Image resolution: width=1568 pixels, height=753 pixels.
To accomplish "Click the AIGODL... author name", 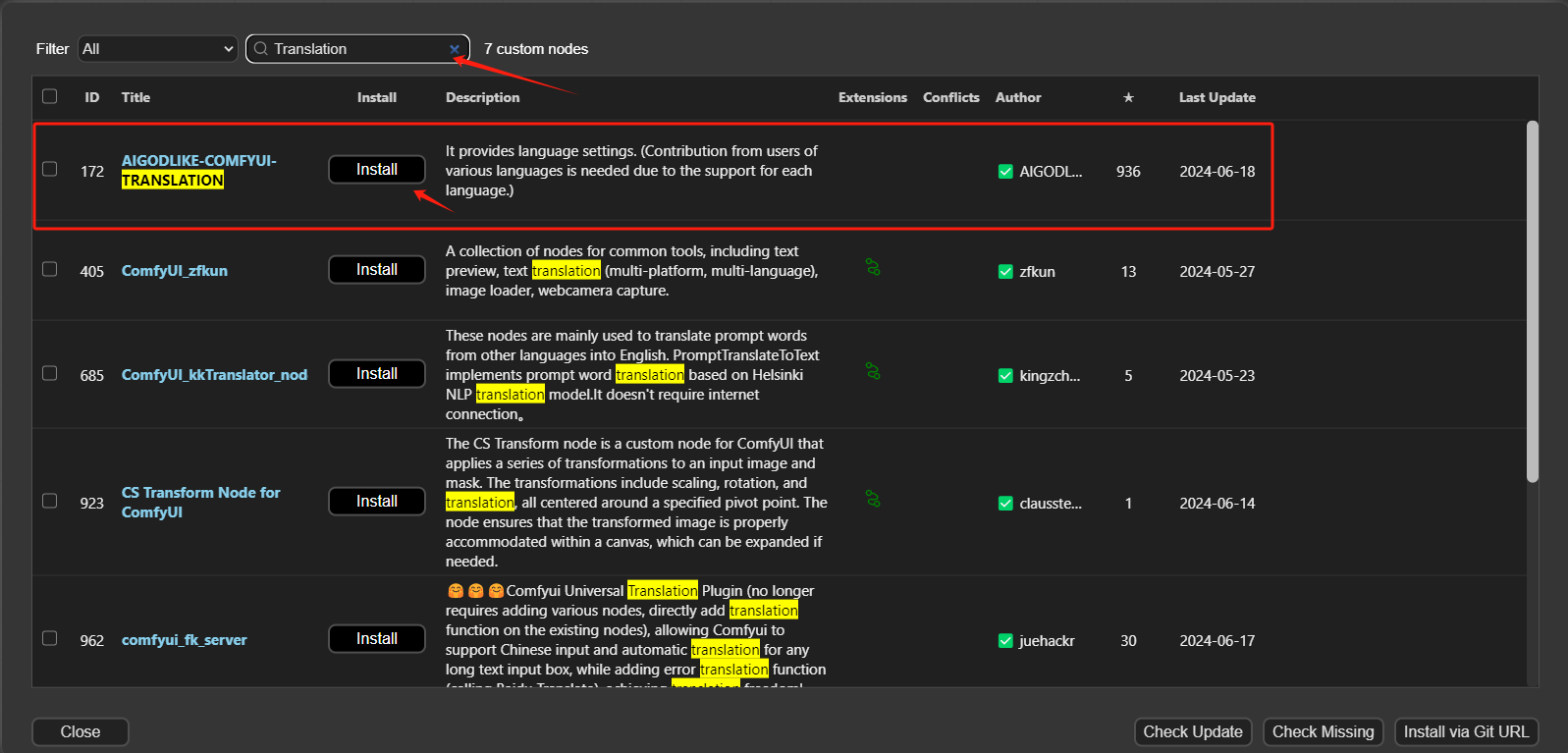I will tap(1051, 172).
